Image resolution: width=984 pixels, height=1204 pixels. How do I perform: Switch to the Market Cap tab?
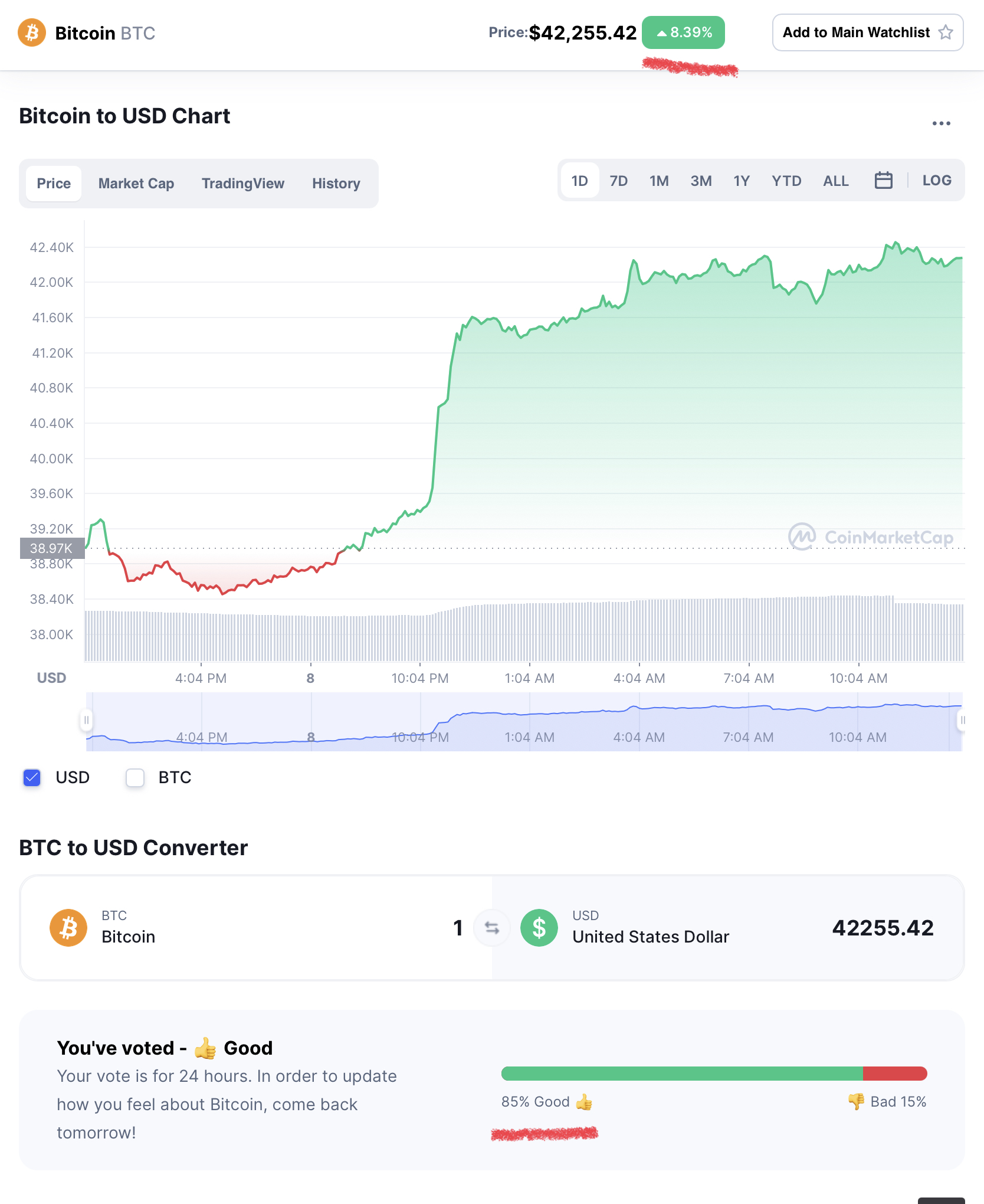136,184
